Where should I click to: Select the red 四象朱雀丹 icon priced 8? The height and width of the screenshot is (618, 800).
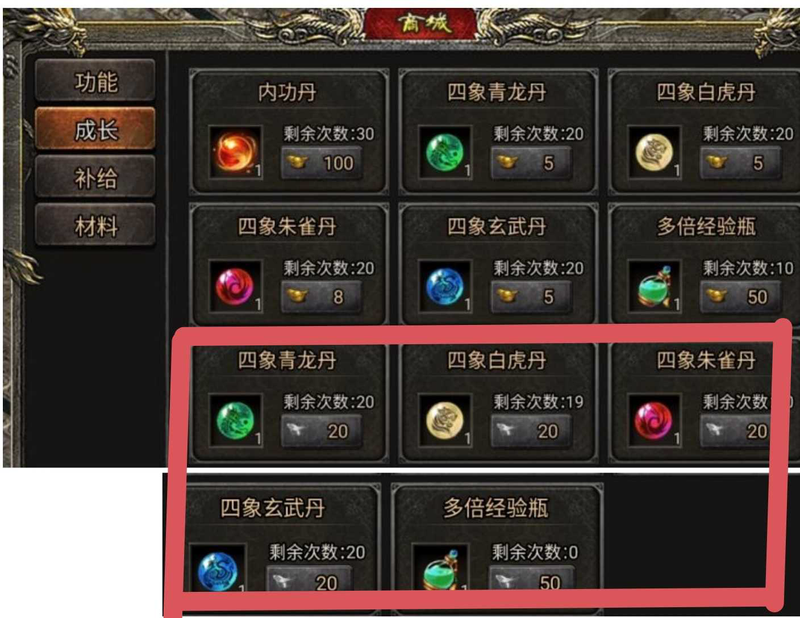(236, 286)
